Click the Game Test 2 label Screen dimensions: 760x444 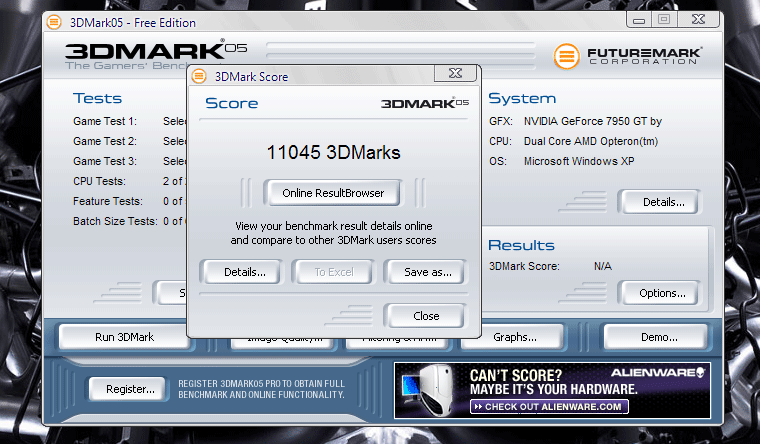[x=105, y=141]
